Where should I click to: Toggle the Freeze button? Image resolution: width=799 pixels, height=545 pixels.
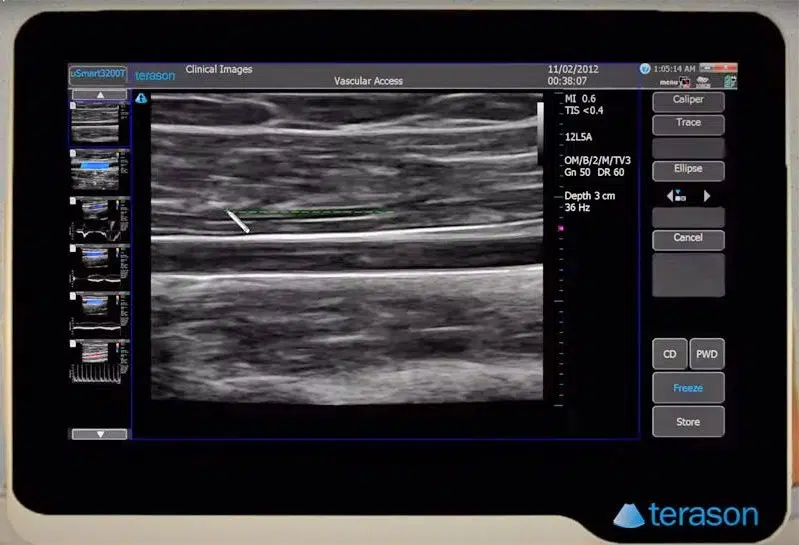pos(688,388)
